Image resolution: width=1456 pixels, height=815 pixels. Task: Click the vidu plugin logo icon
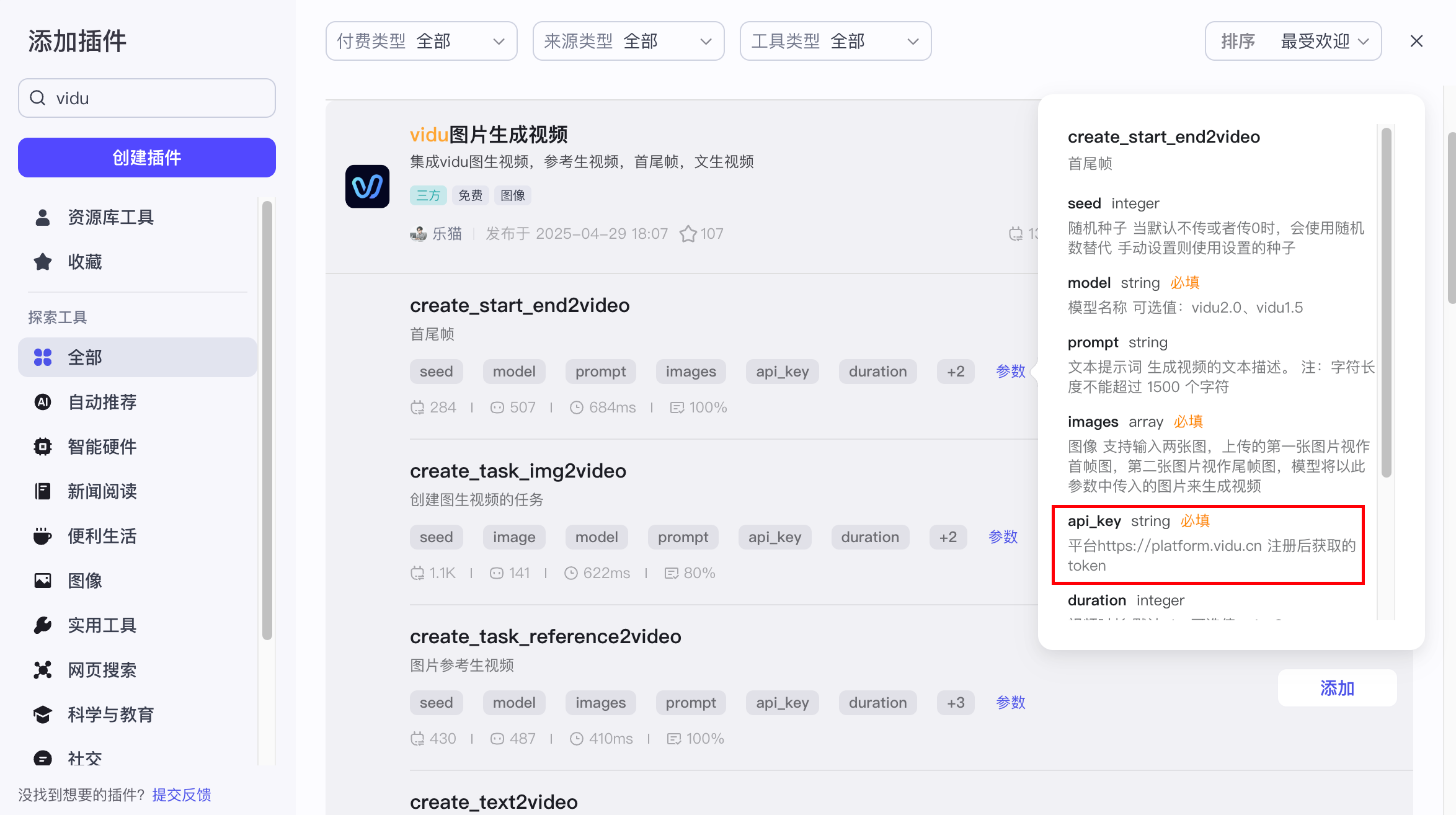pos(367,186)
